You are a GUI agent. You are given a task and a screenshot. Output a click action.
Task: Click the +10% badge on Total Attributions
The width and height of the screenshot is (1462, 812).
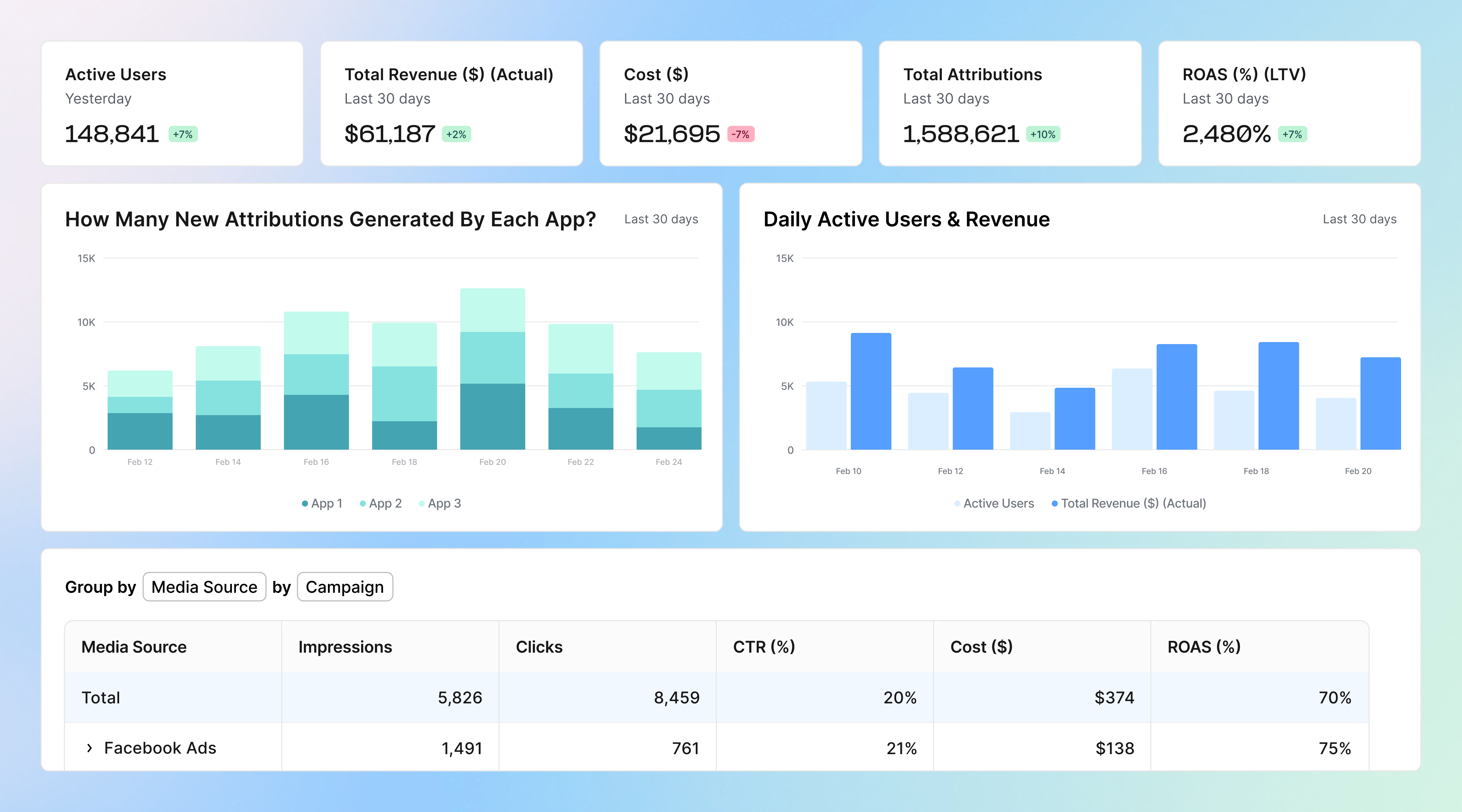(1043, 134)
